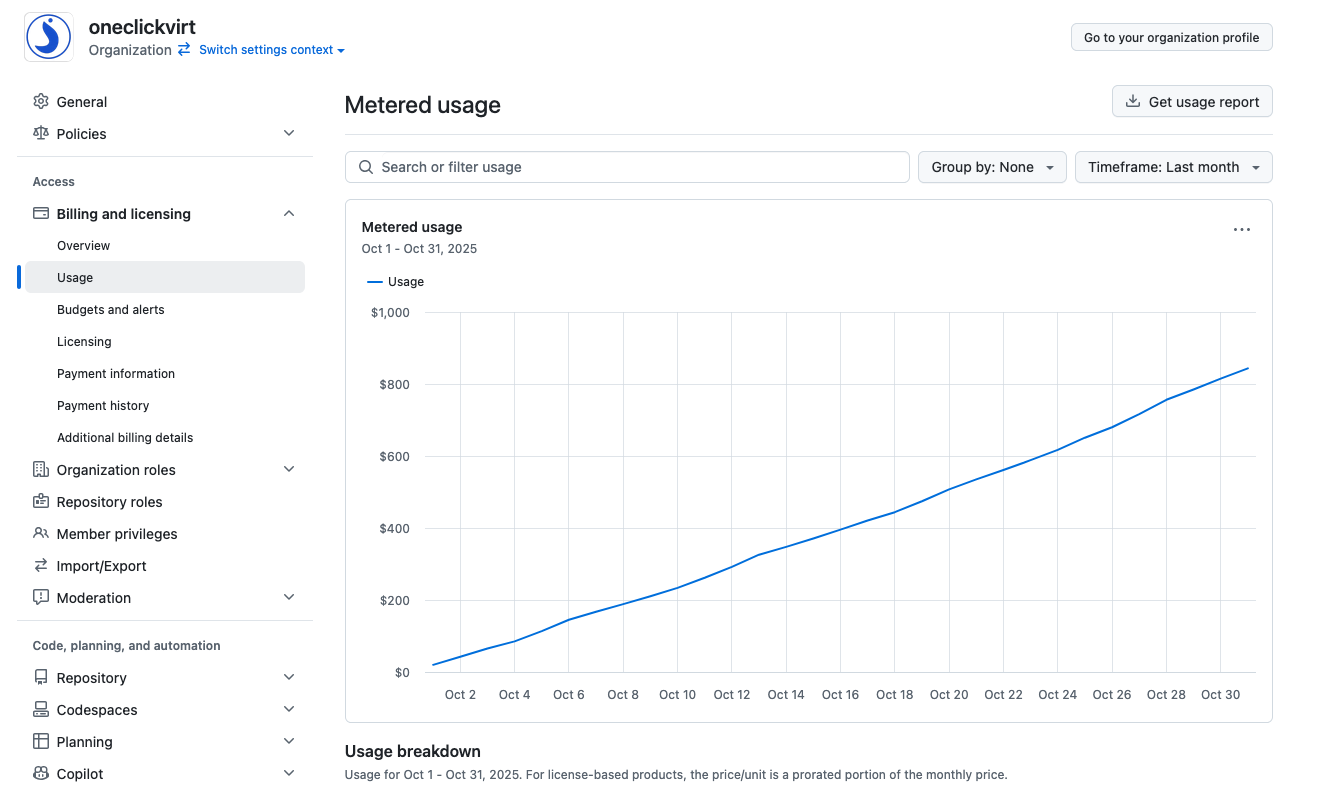Click Go to your organization profile button
This screenshot has height=787, width=1331.
1172,37
